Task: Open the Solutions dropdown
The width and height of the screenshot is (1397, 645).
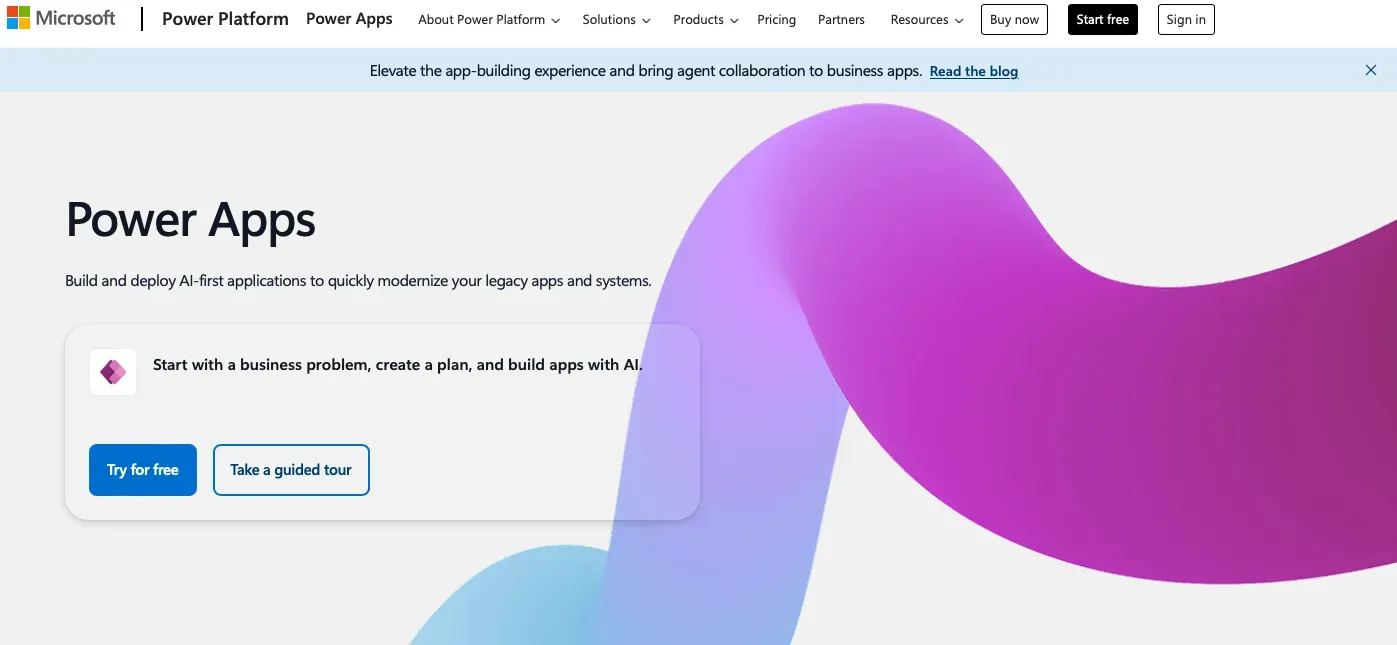Action: coord(617,20)
